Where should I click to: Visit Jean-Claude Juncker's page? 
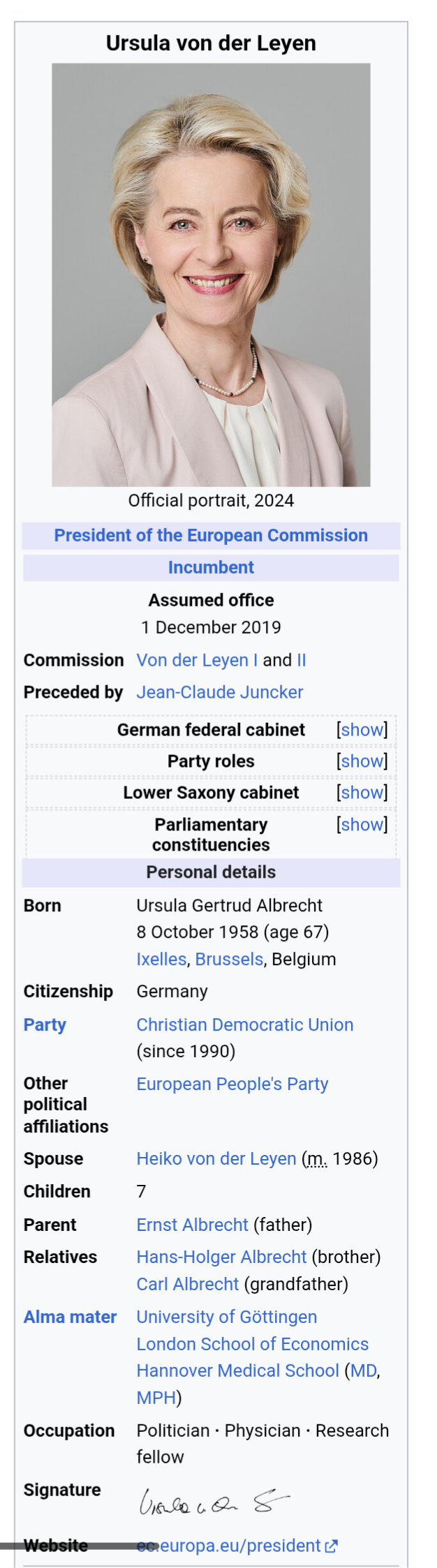220,692
